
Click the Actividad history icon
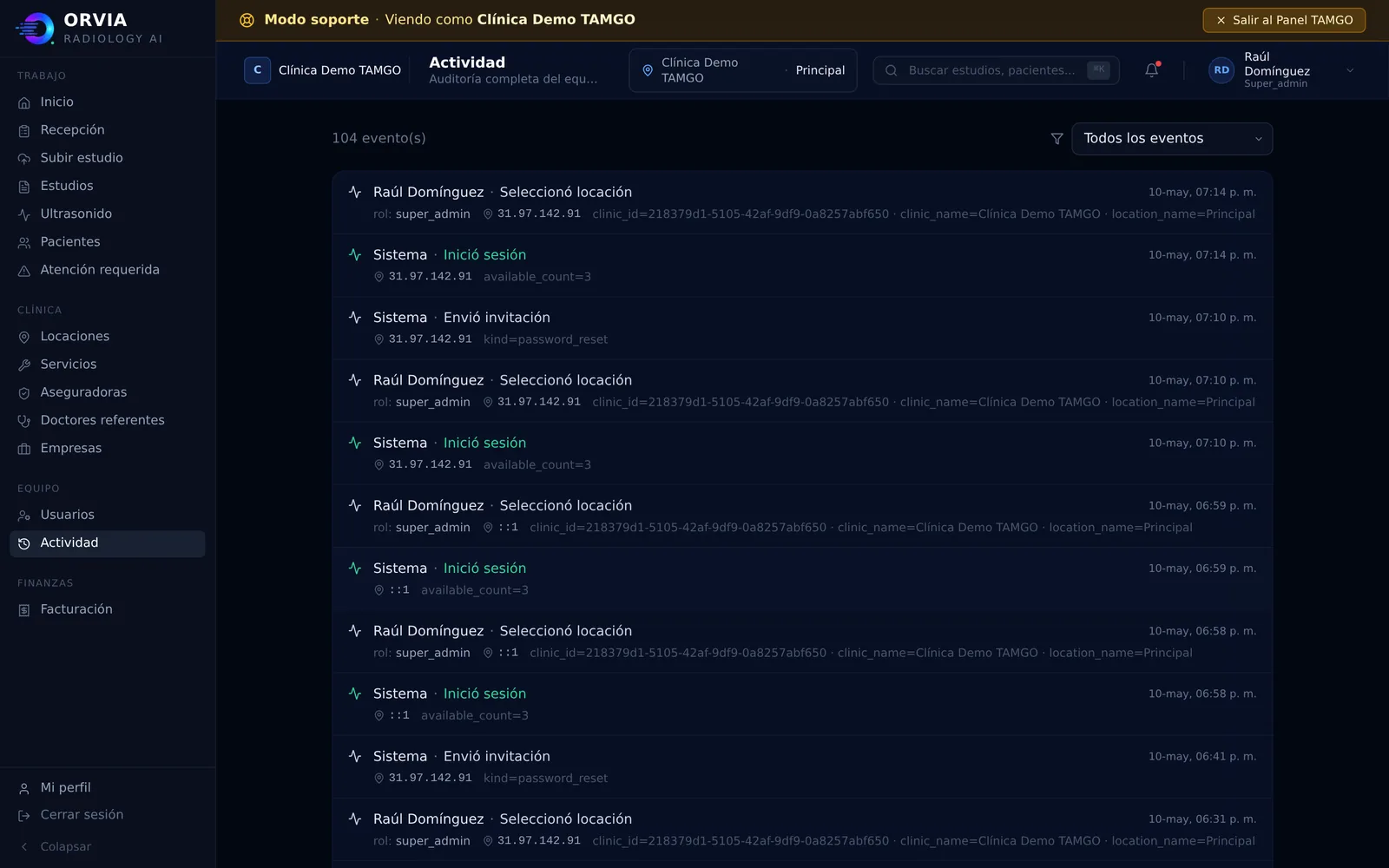point(24,543)
